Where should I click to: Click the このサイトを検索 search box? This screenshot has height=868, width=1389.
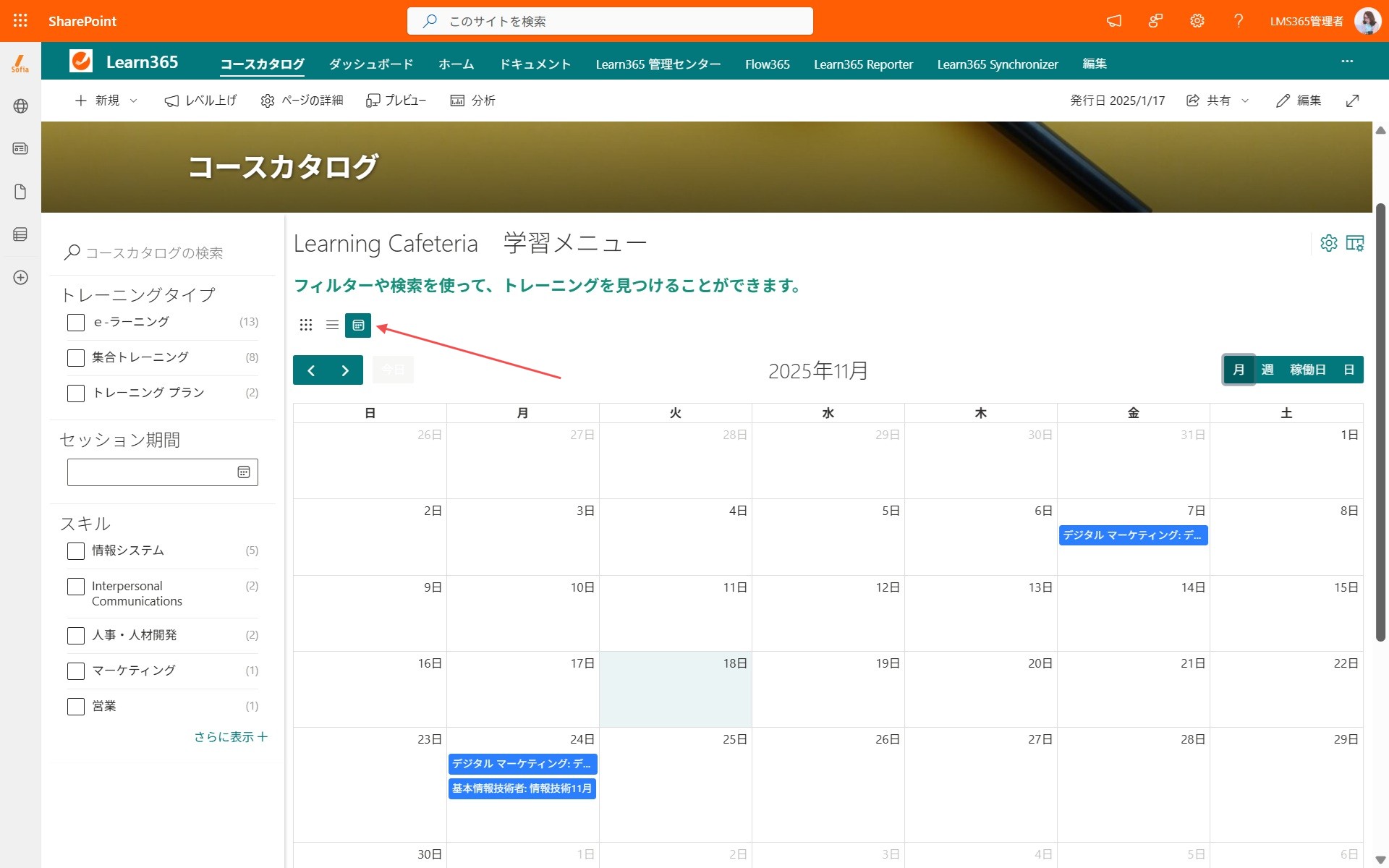tap(610, 21)
